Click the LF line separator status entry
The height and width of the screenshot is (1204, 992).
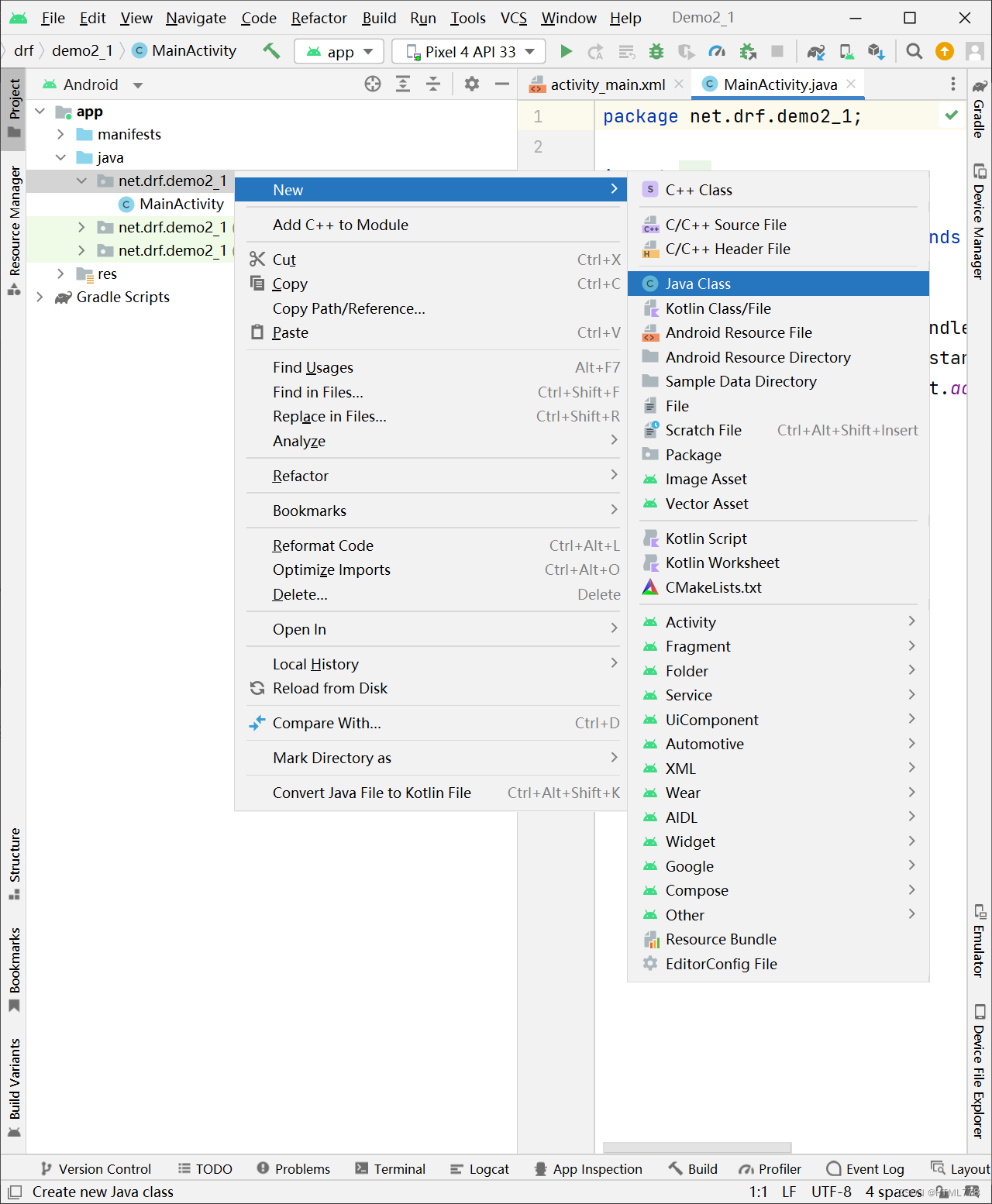[x=789, y=1192]
